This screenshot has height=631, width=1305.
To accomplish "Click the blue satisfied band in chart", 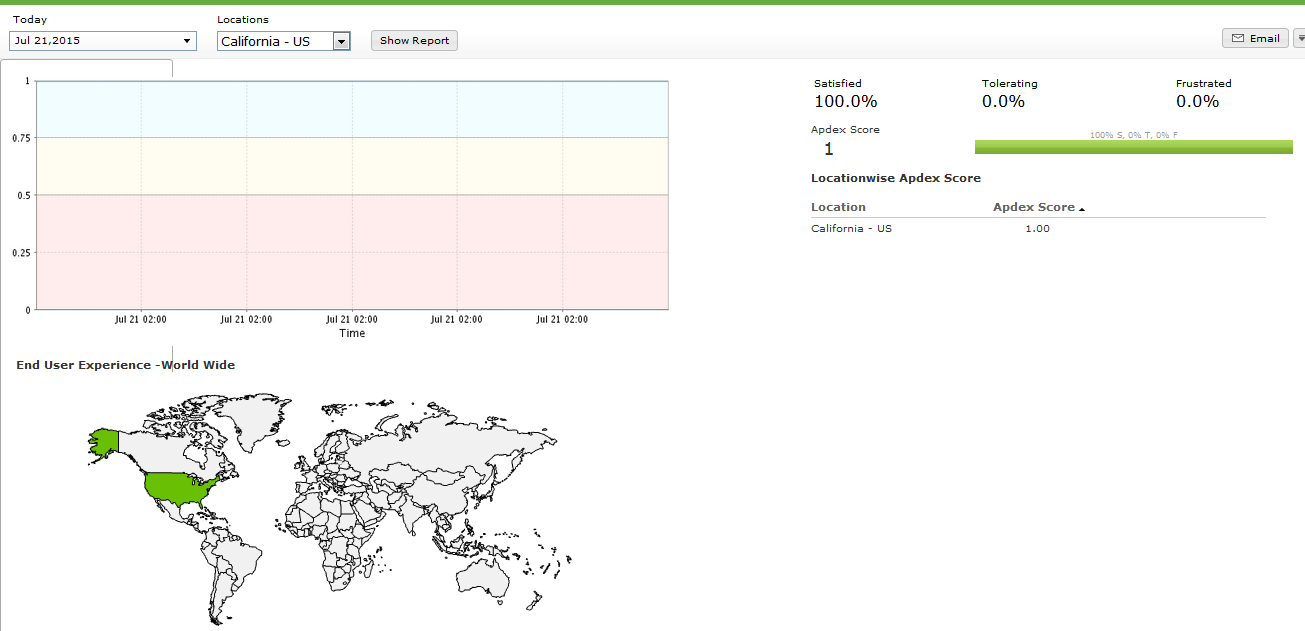I will pyautogui.click(x=352, y=109).
